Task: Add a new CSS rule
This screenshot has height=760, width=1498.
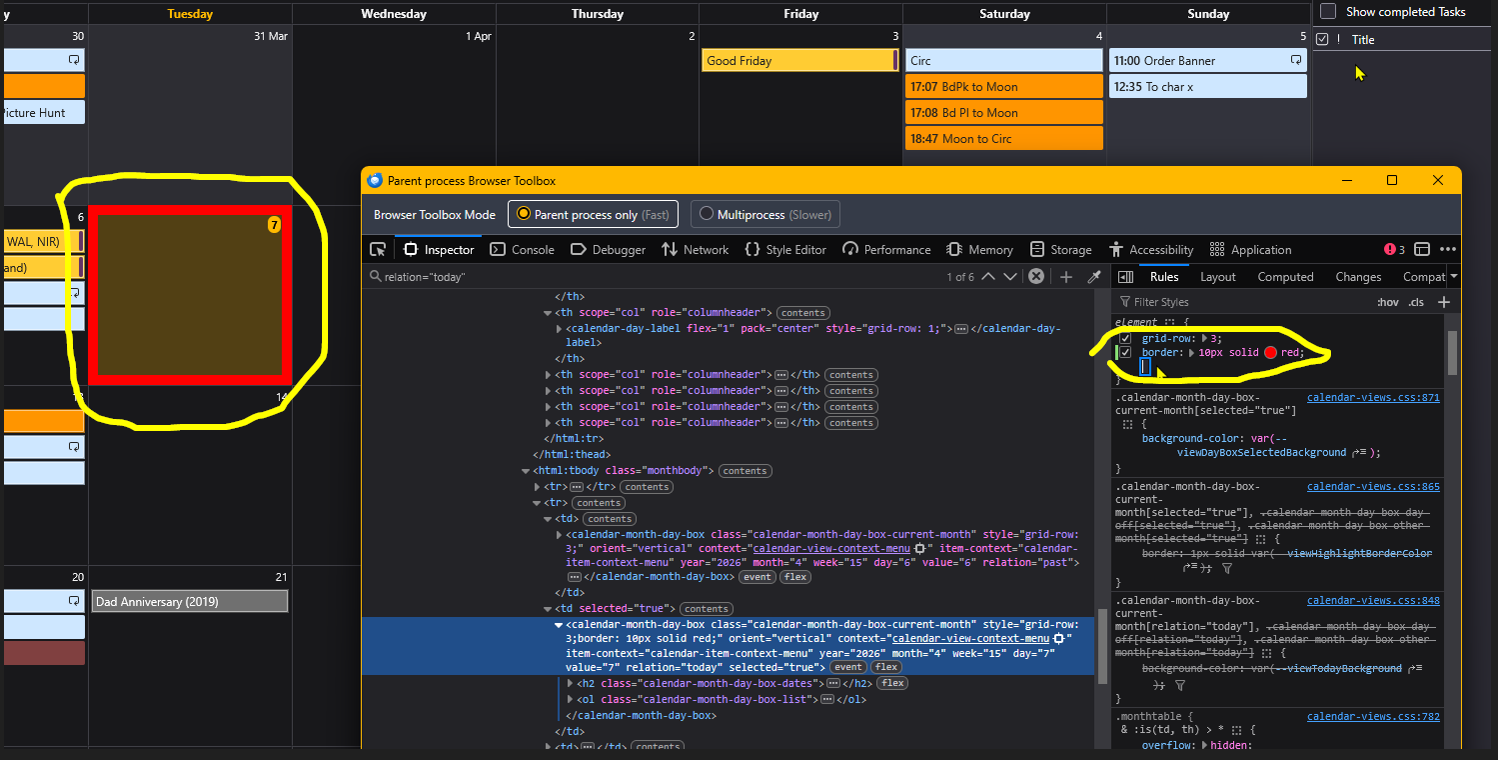Action: click(x=1443, y=302)
